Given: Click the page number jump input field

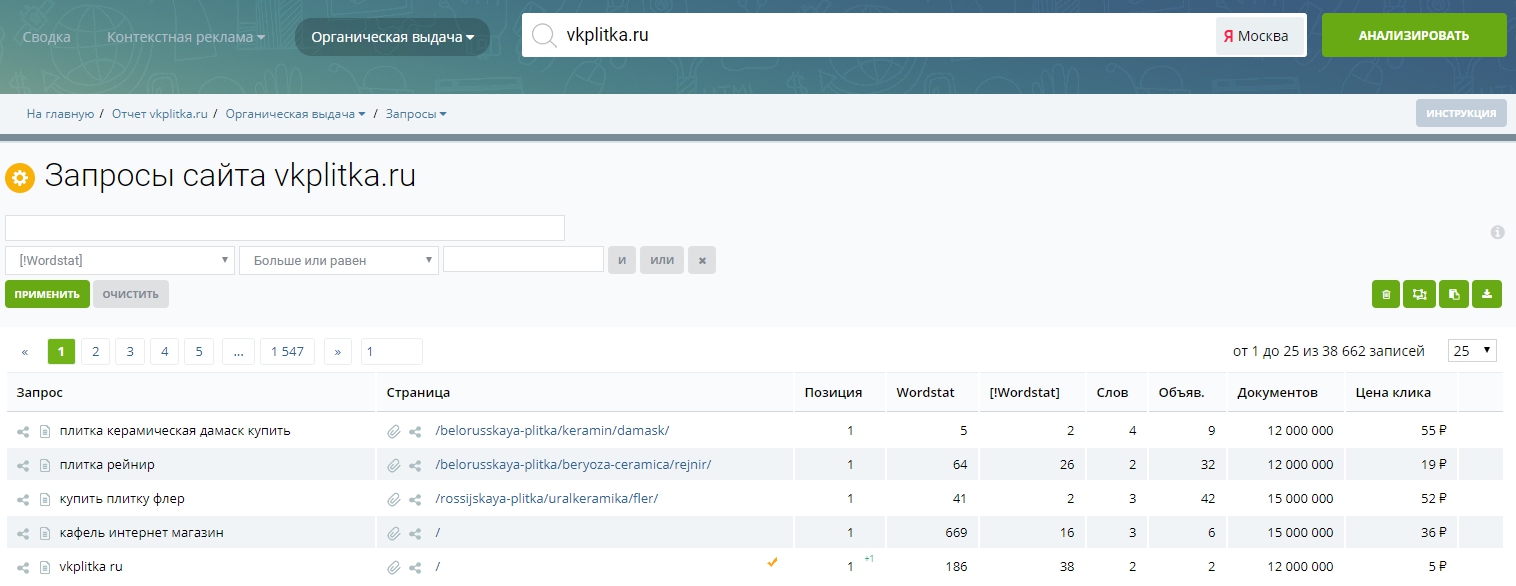Looking at the screenshot, I should pos(392,351).
